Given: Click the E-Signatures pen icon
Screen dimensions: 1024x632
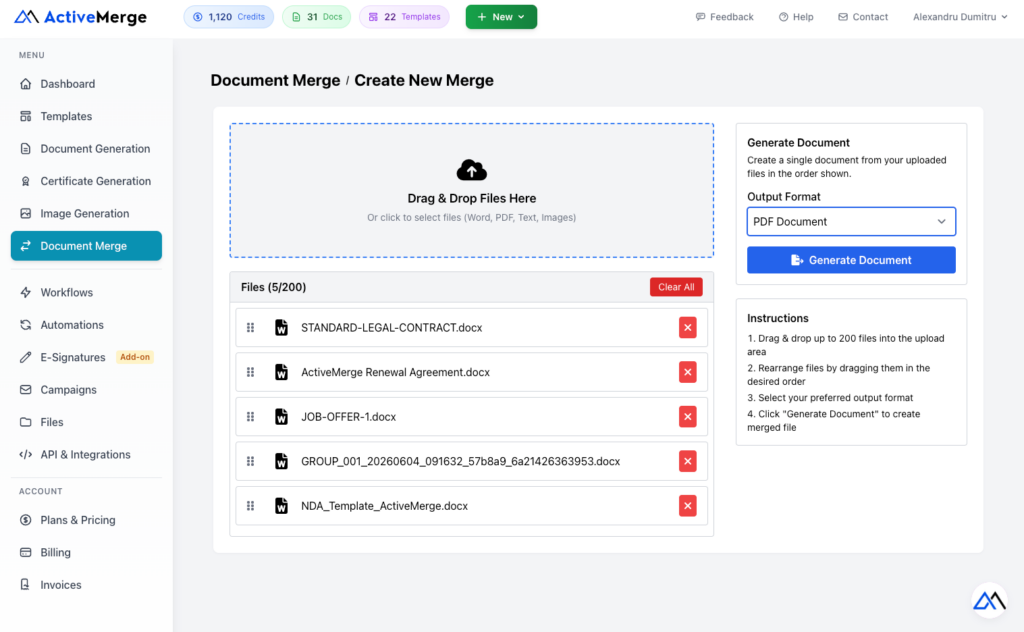Looking at the screenshot, I should tap(25, 357).
